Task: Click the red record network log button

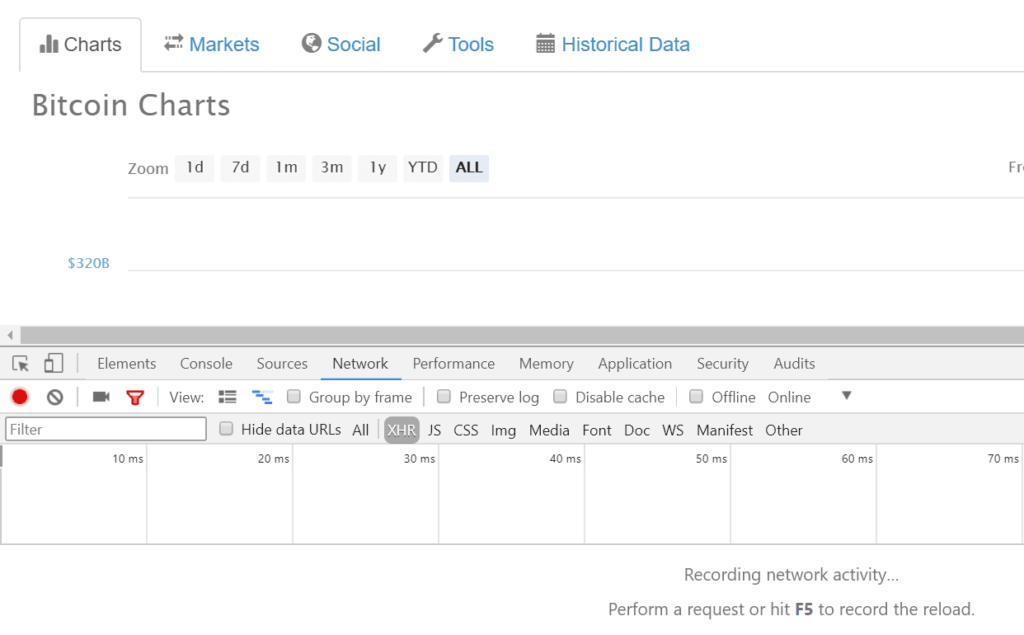Action: [20, 397]
